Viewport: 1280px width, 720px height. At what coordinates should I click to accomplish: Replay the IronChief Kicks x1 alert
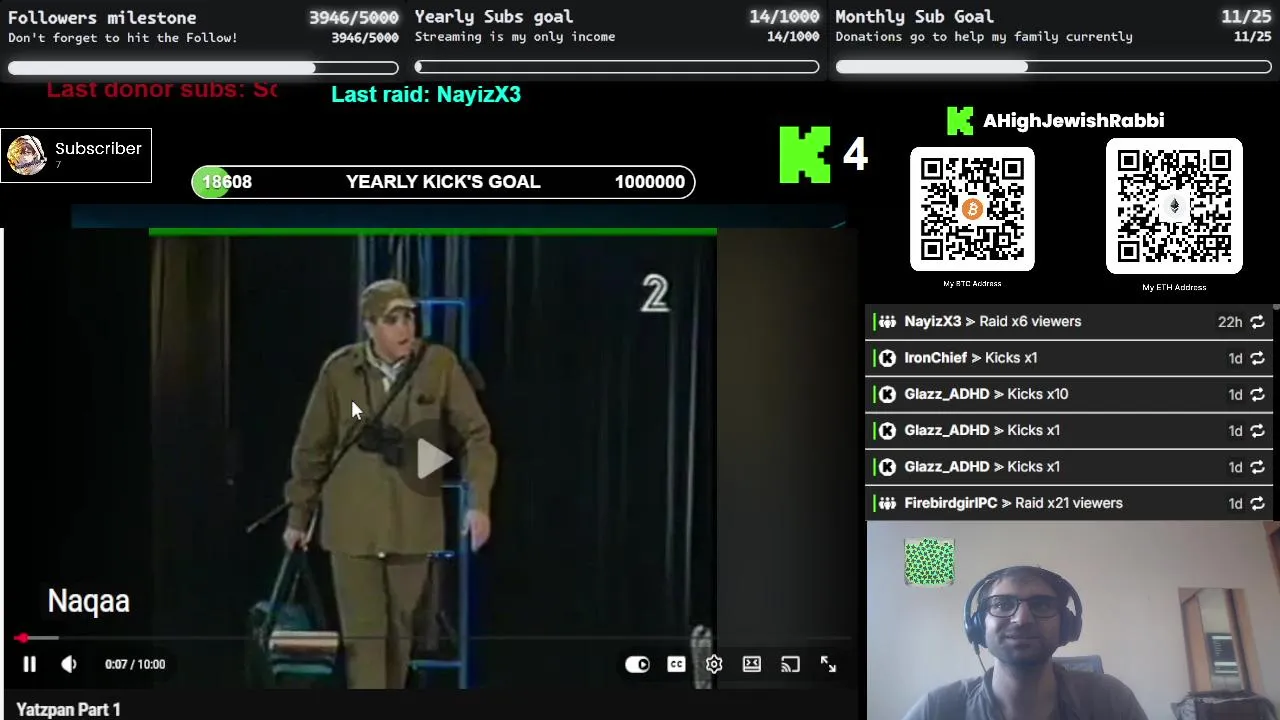[x=1257, y=358]
